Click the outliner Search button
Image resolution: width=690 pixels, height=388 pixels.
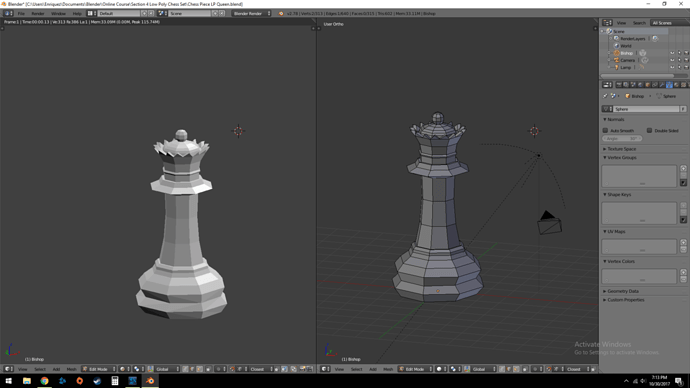pyautogui.click(x=639, y=23)
